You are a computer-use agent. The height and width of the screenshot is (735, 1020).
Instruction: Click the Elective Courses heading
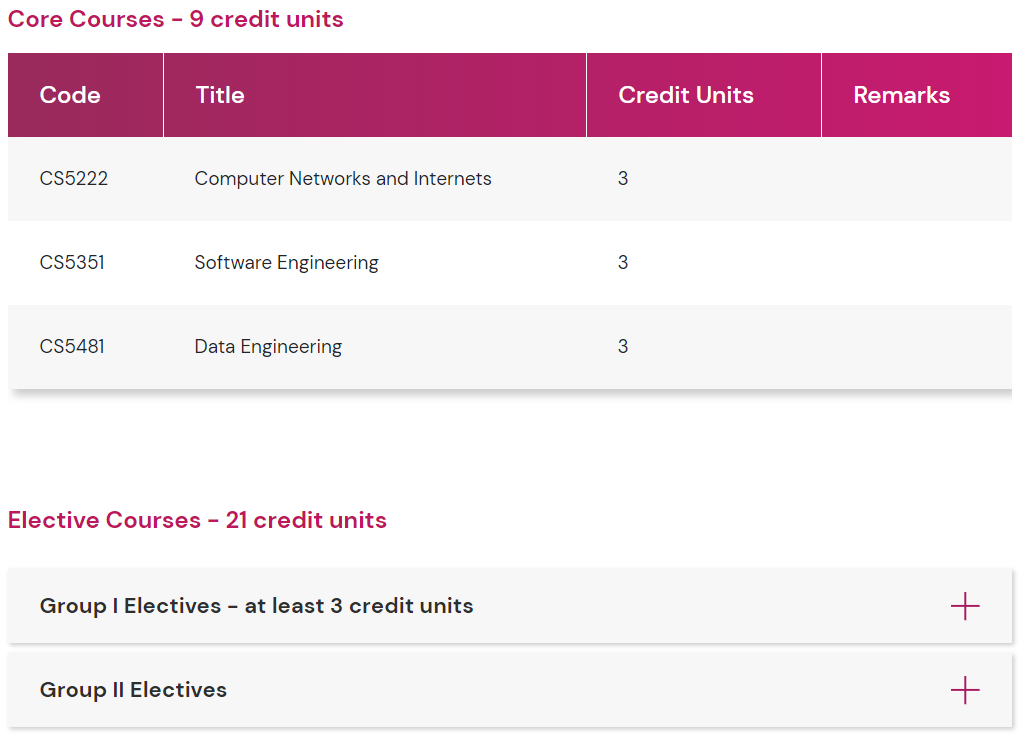pos(197,520)
